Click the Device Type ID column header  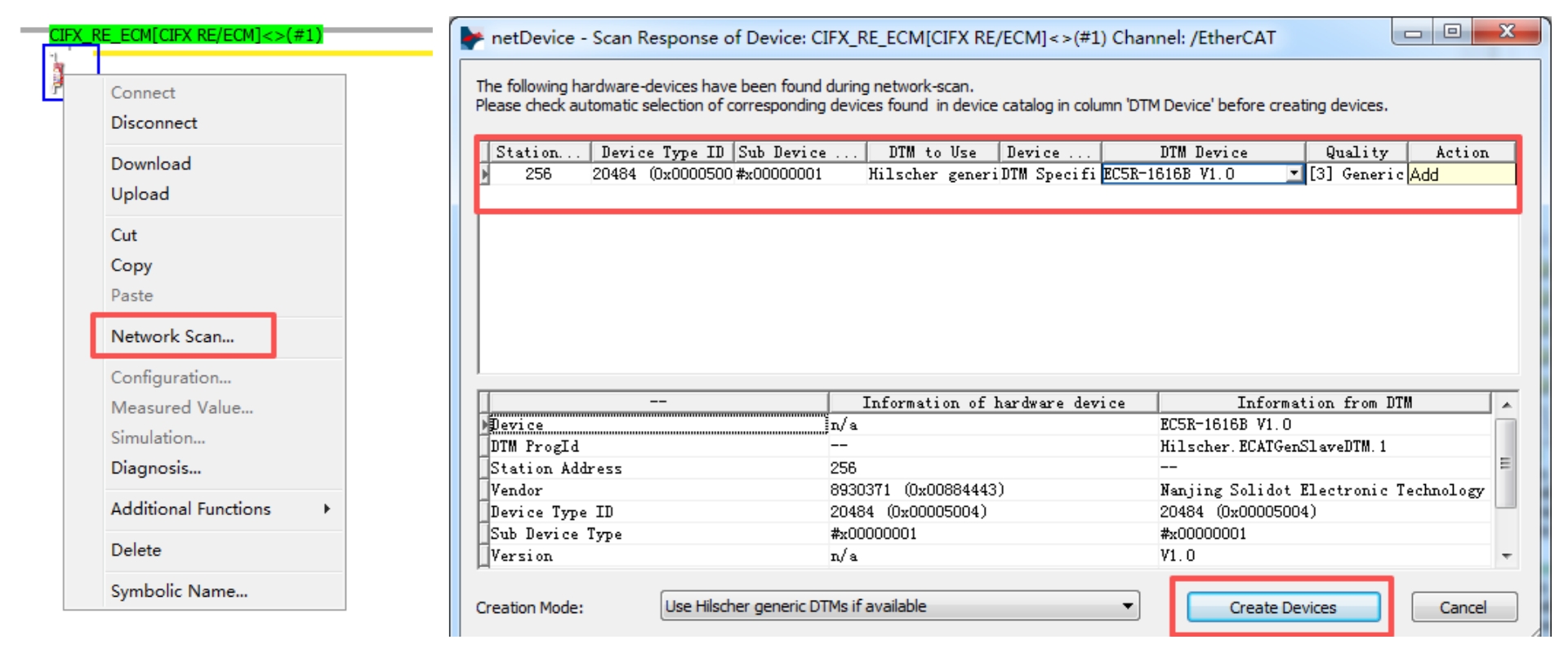(x=661, y=153)
